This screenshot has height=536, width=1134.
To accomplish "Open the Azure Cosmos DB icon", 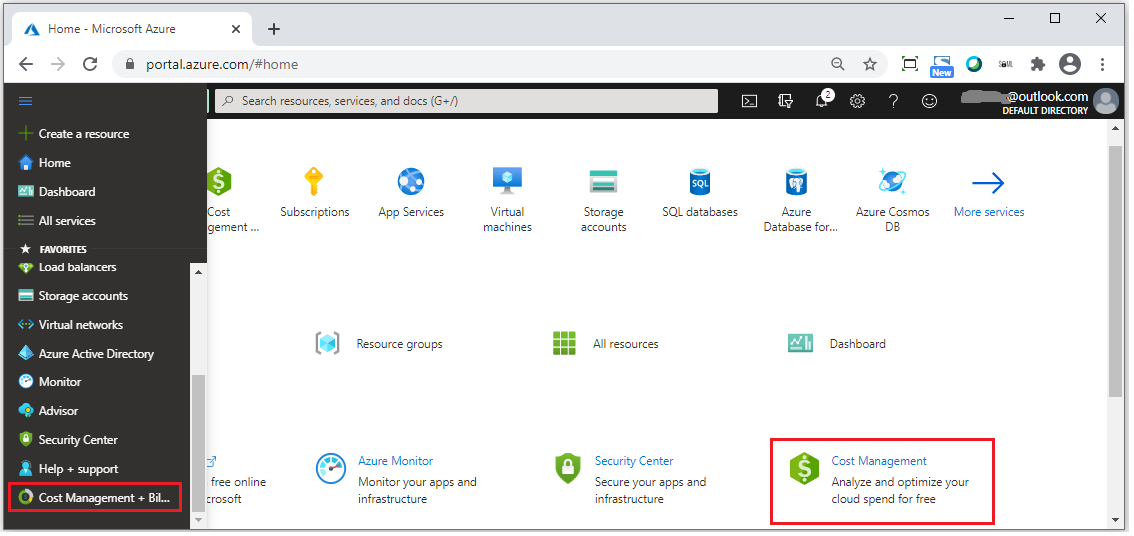I will click(x=892, y=181).
